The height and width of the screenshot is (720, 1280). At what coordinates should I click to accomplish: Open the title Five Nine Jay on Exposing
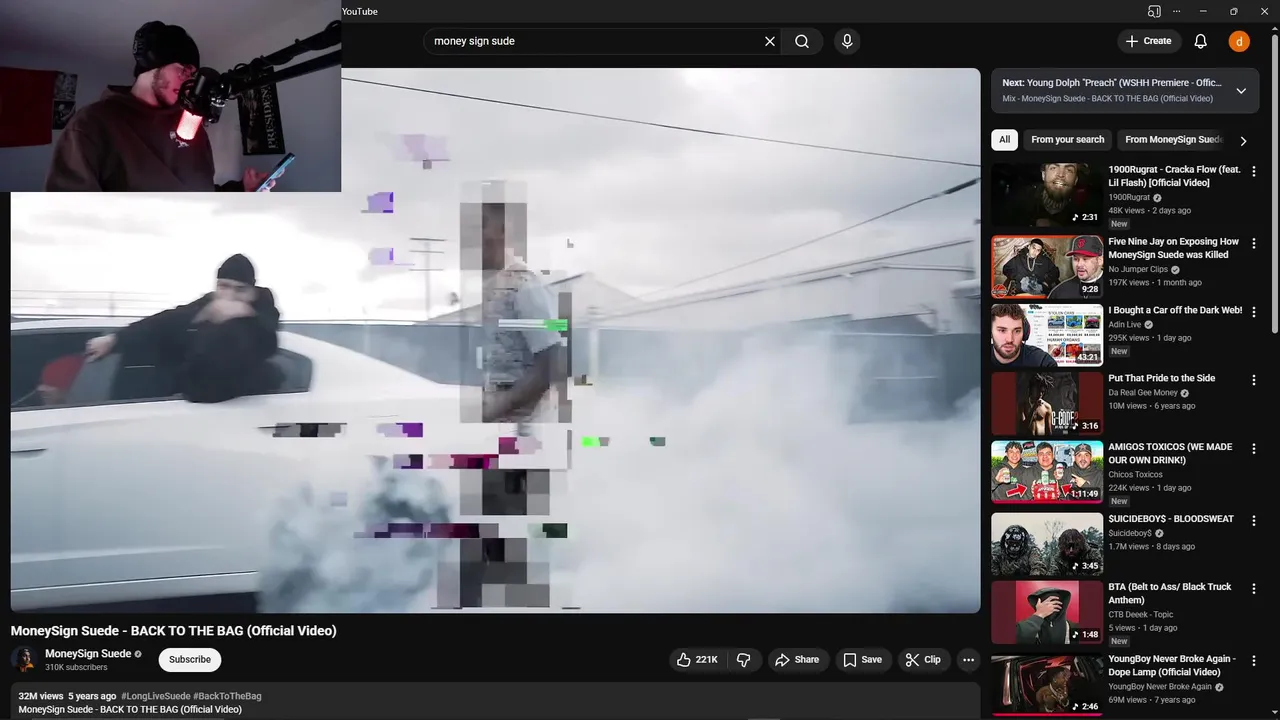point(1173,248)
